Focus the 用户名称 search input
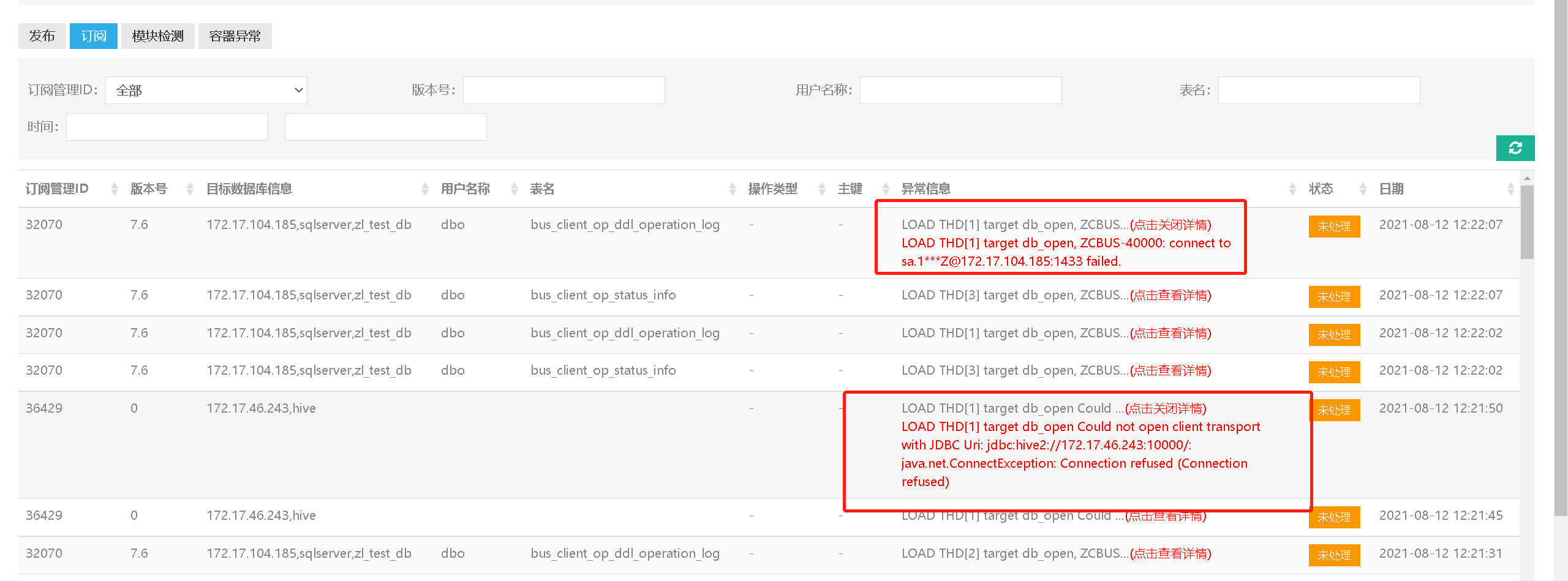 [x=960, y=91]
